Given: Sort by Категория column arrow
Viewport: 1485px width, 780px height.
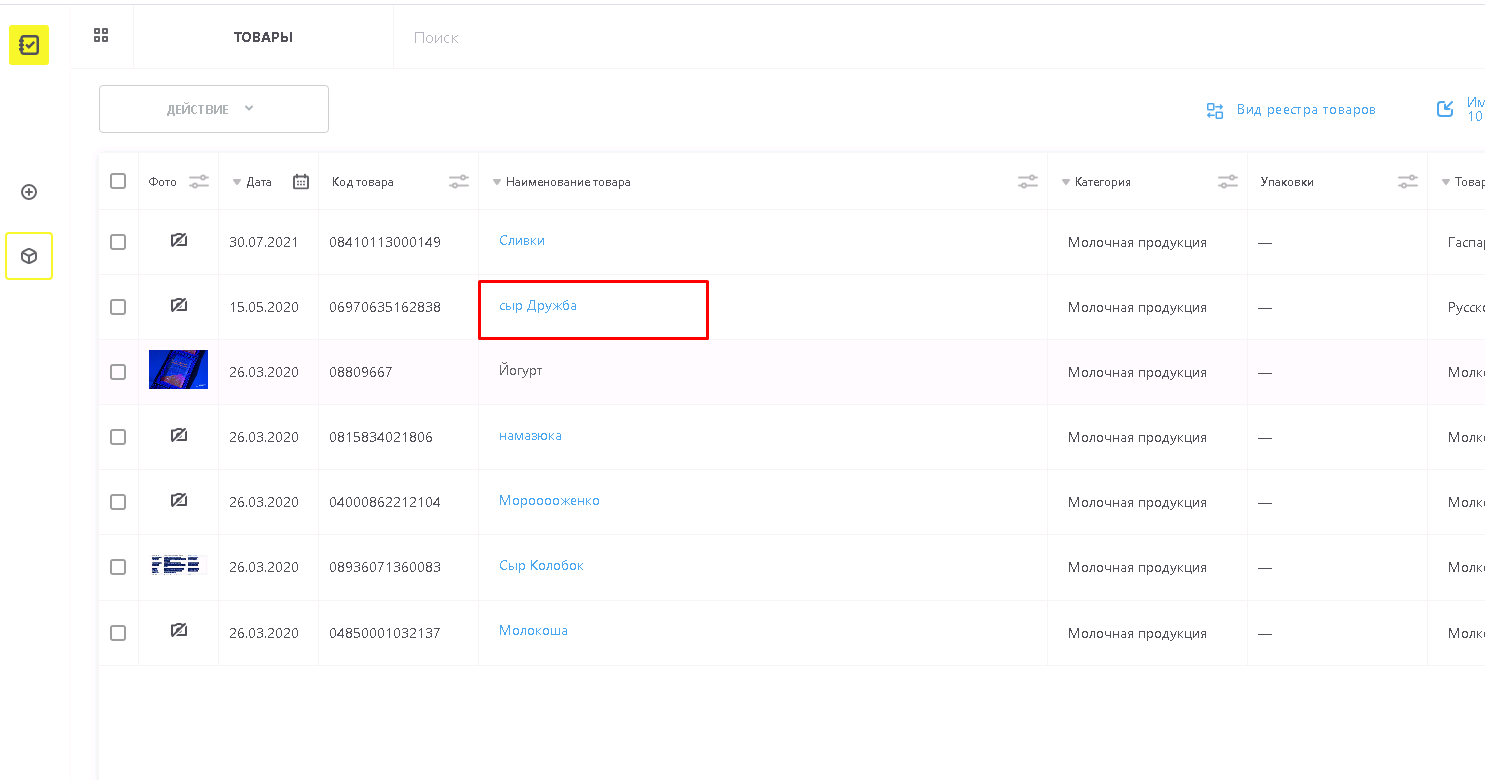Looking at the screenshot, I should pos(1066,182).
